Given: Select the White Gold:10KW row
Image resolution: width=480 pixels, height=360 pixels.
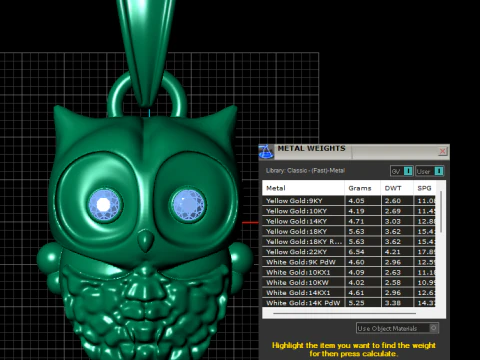Looking at the screenshot, I should pos(349,283).
